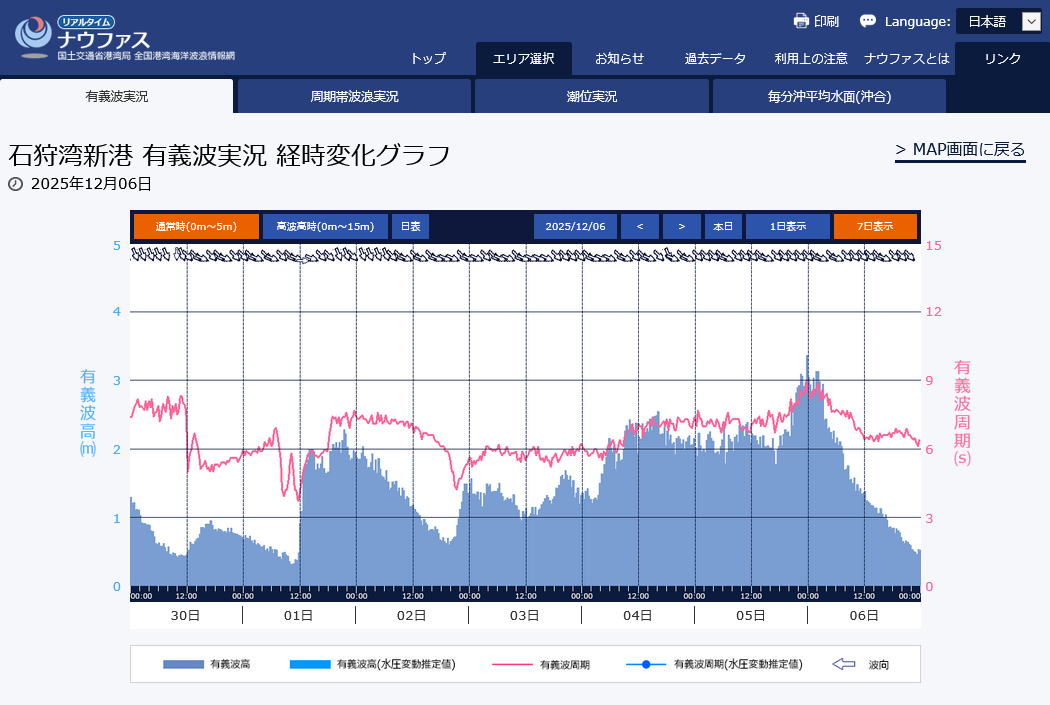Screen dimensions: 1050x705
Task: Toggle 1日表示 one-day view
Action: [787, 226]
